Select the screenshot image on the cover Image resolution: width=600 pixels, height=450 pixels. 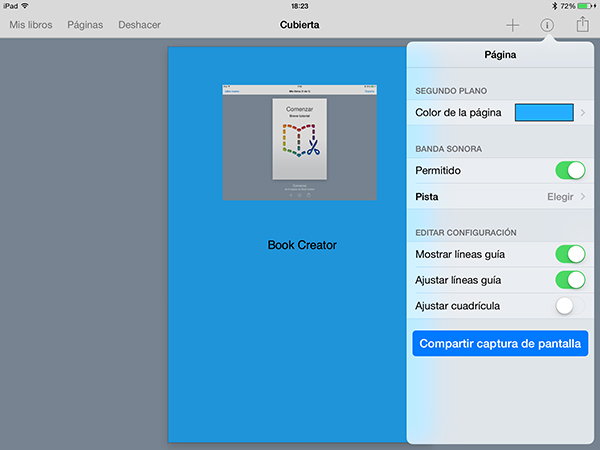[x=300, y=142]
